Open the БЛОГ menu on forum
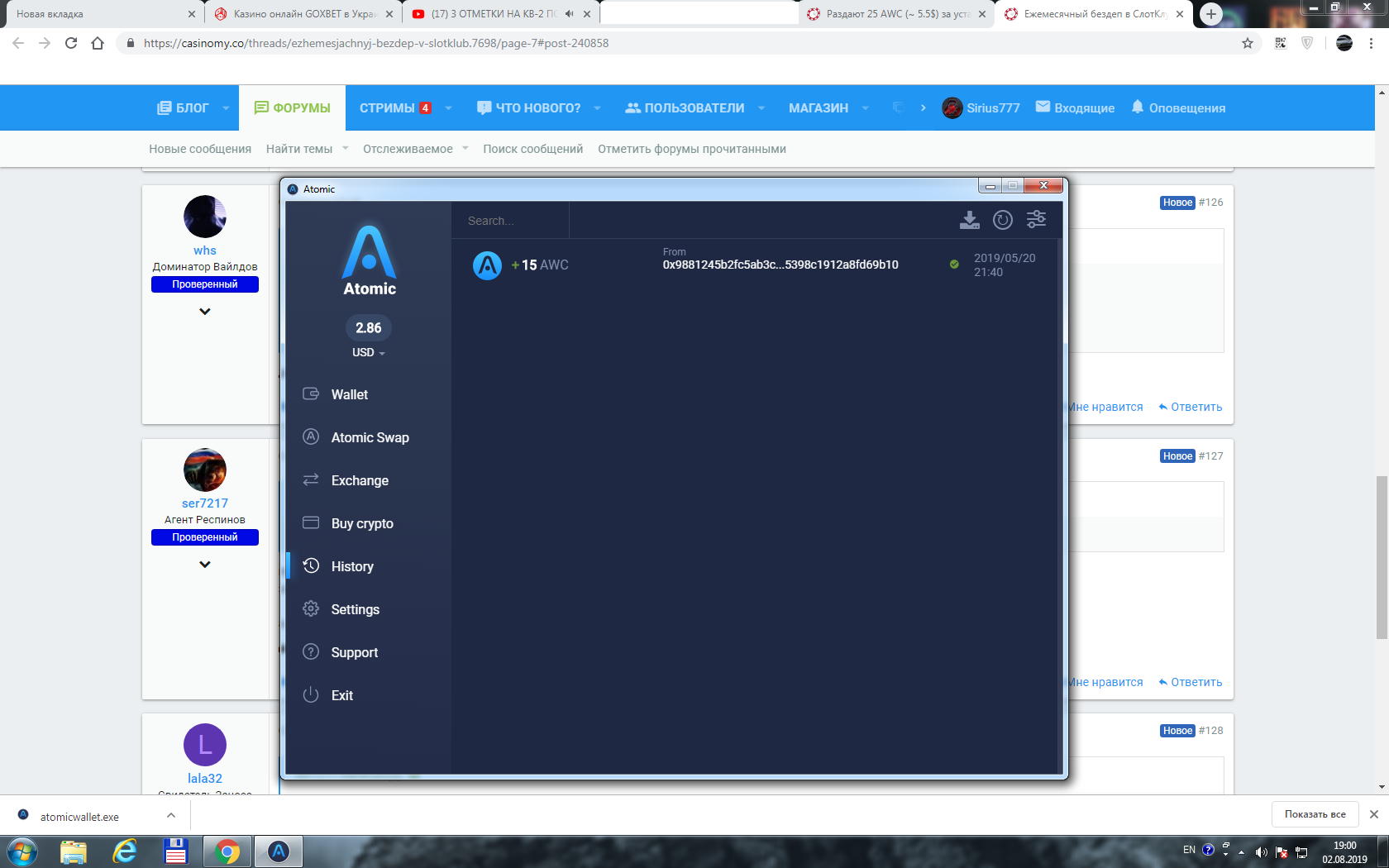 click(184, 108)
